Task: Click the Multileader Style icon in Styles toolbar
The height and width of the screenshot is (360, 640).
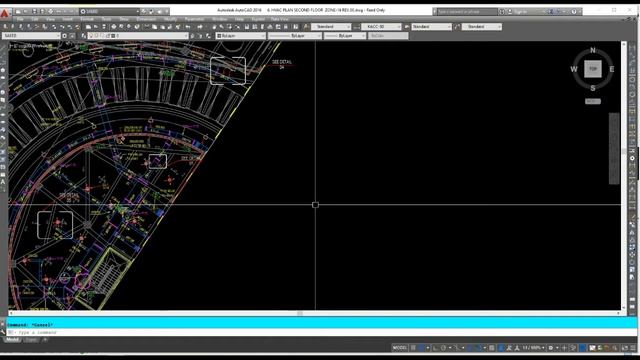Action: click(457, 27)
